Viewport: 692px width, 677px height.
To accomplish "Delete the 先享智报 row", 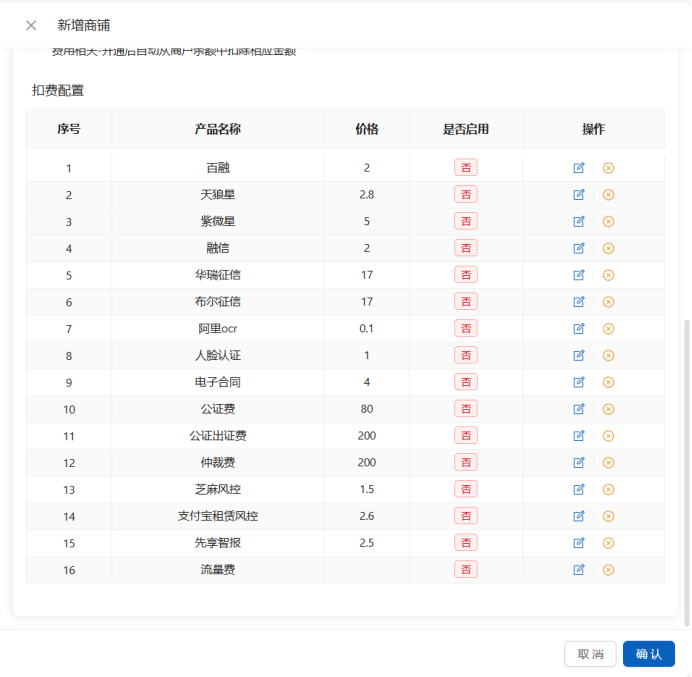I will [608, 543].
